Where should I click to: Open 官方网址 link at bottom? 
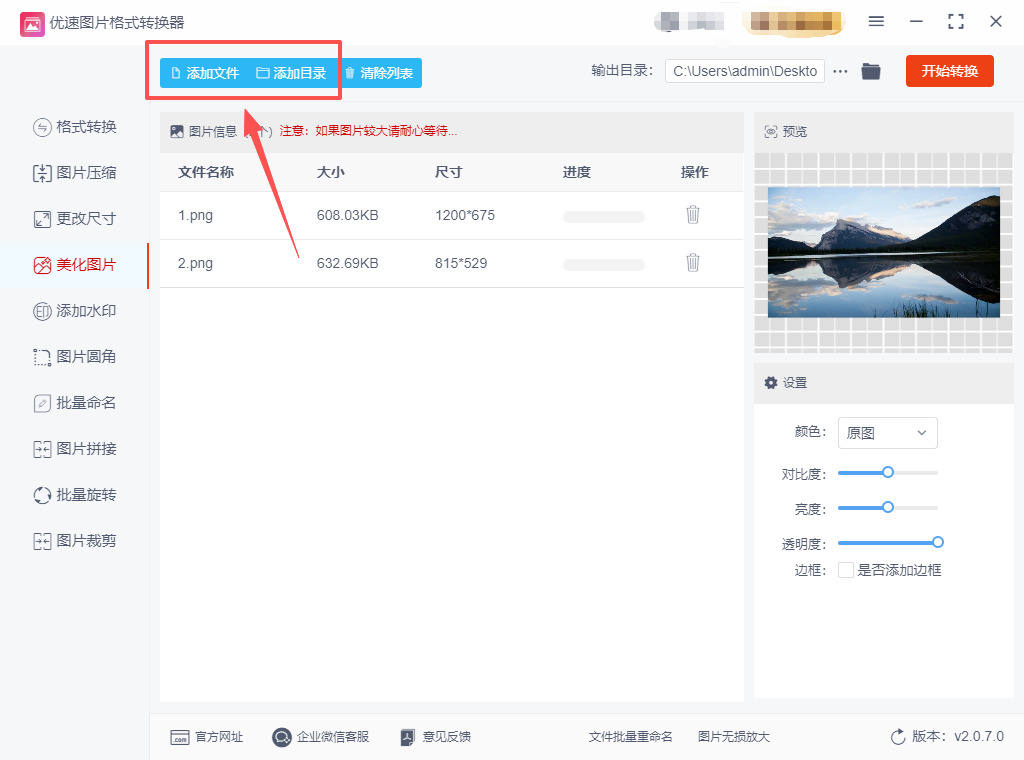(x=207, y=737)
